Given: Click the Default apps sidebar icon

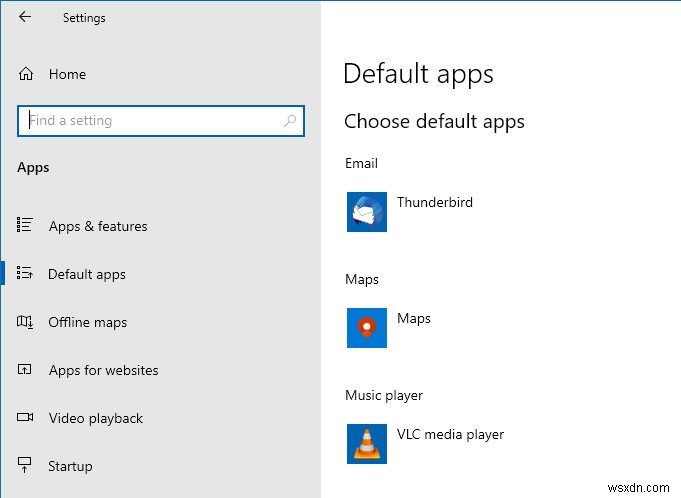Looking at the screenshot, I should [24, 273].
